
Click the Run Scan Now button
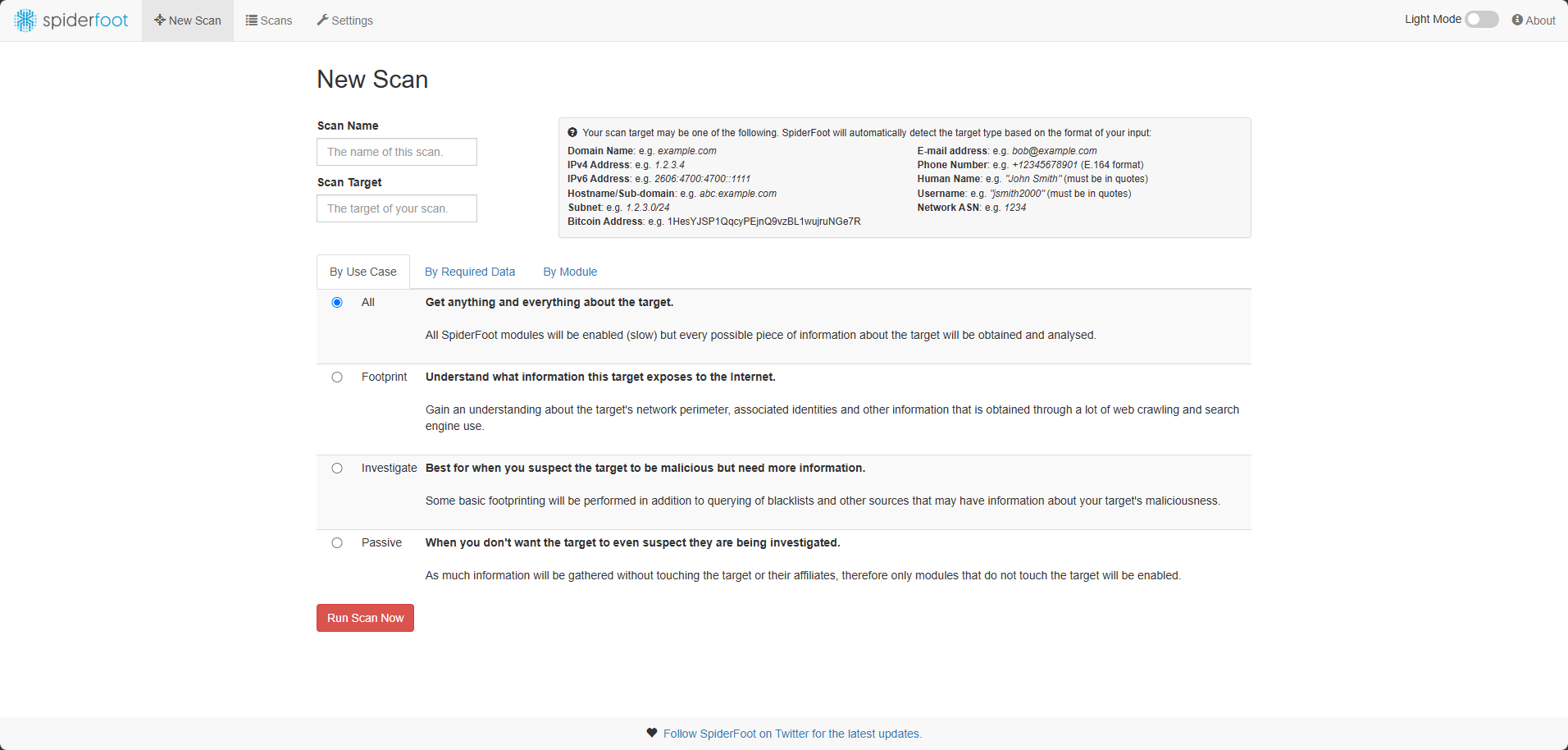point(365,618)
